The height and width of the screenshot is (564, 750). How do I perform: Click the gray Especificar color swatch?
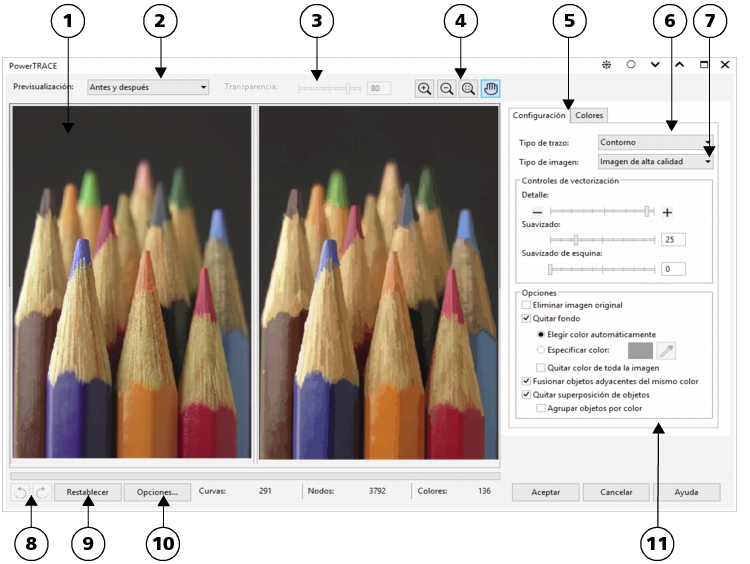[x=640, y=351]
